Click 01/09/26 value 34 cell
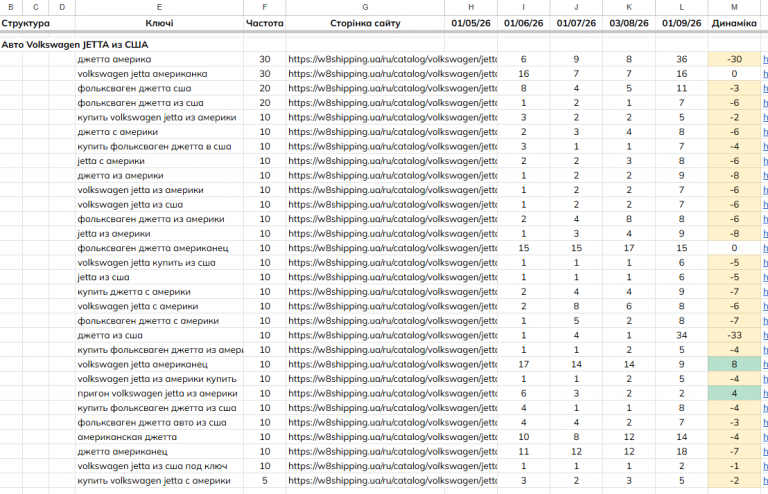 [x=681, y=335]
